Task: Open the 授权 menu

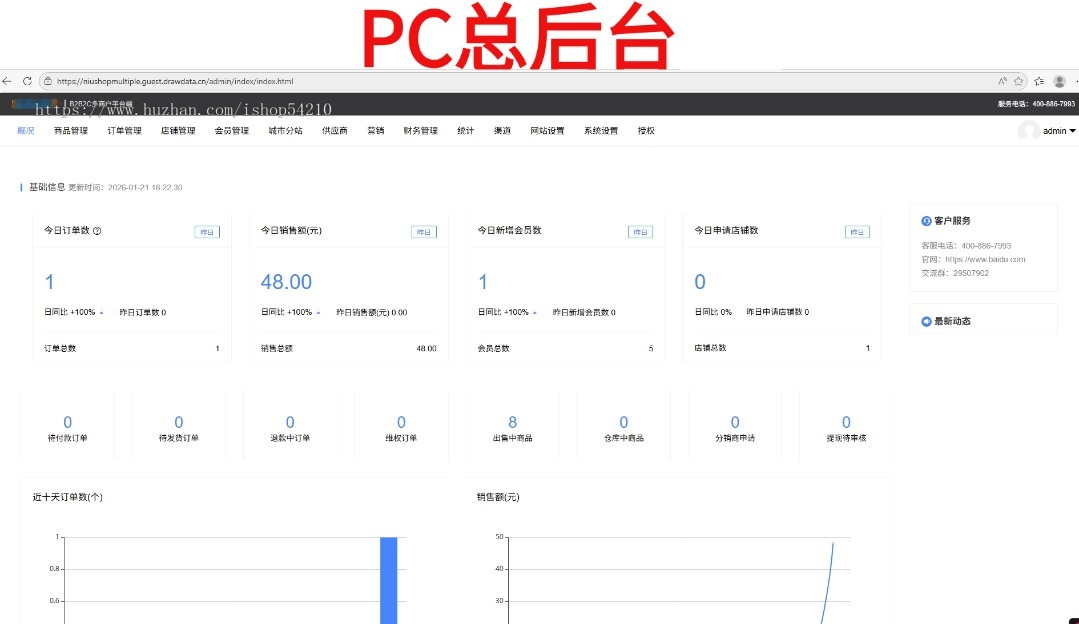Action: (x=646, y=131)
